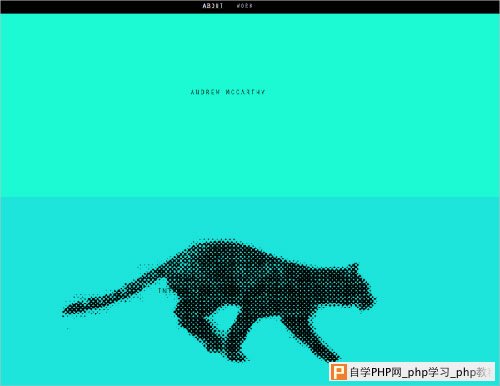Image resolution: width=500 pixels, height=386 pixels.
Task: Click the darker cyan lower section background
Action: [x=433, y=250]
